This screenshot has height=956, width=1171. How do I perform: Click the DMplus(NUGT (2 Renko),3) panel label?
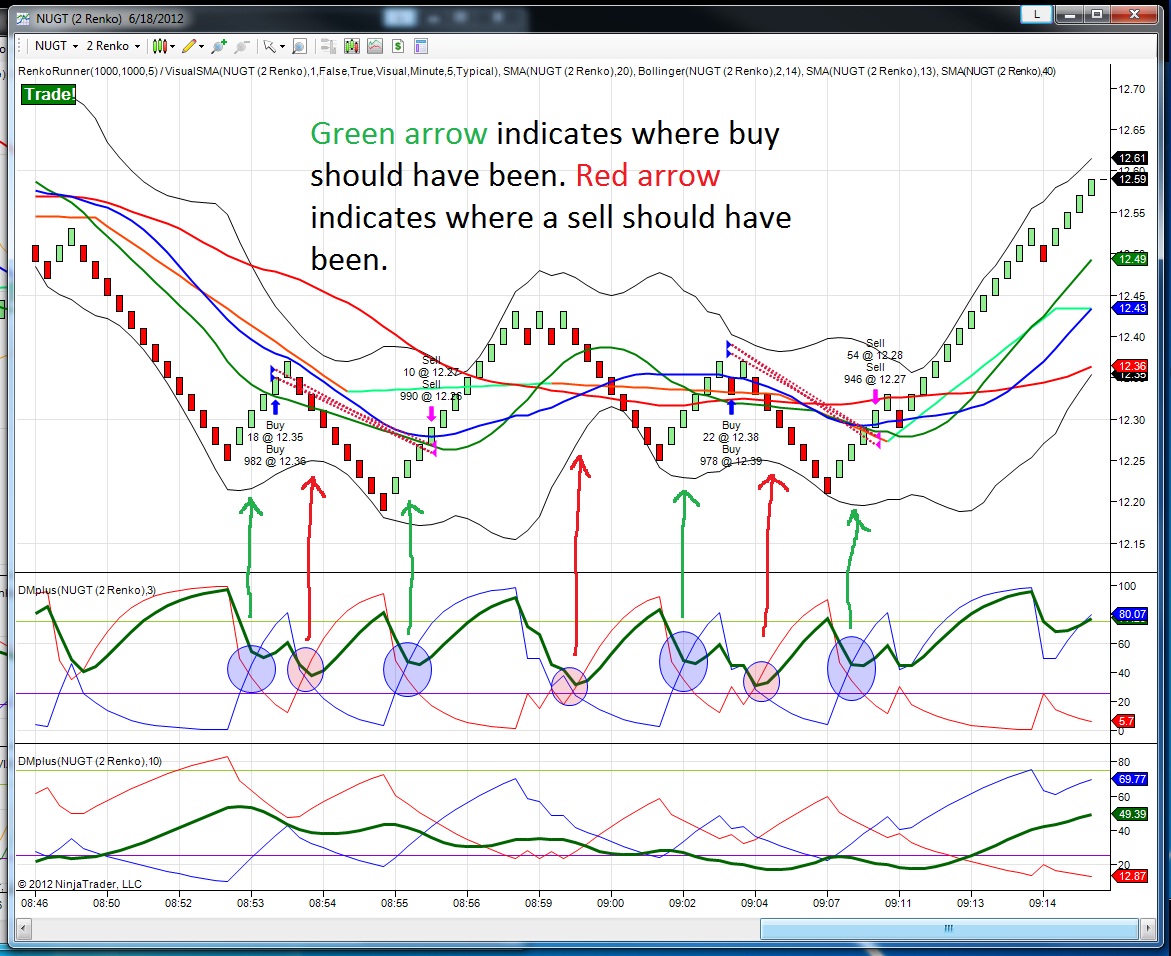click(x=87, y=590)
